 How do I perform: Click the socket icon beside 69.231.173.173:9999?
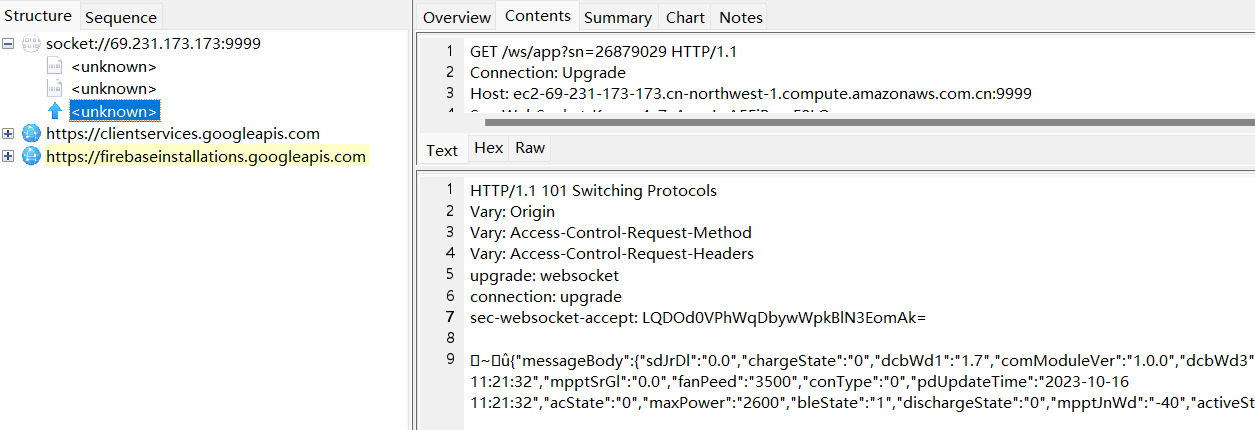point(30,44)
